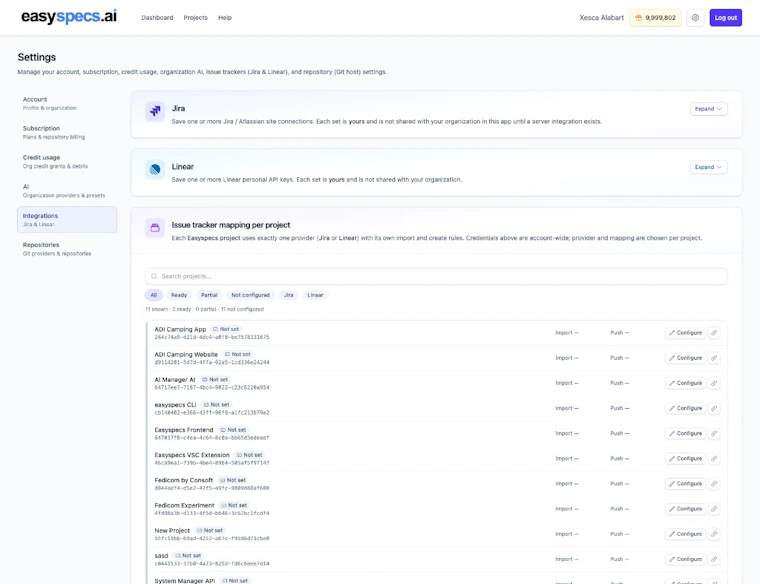
Task: Go to Subscription settings section
Action: coord(67,132)
